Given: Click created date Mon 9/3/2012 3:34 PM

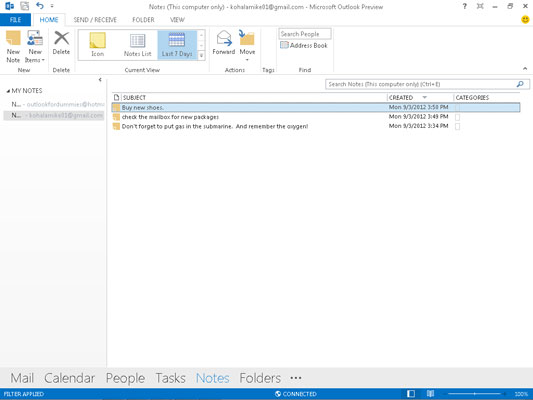Looking at the screenshot, I should (418, 126).
